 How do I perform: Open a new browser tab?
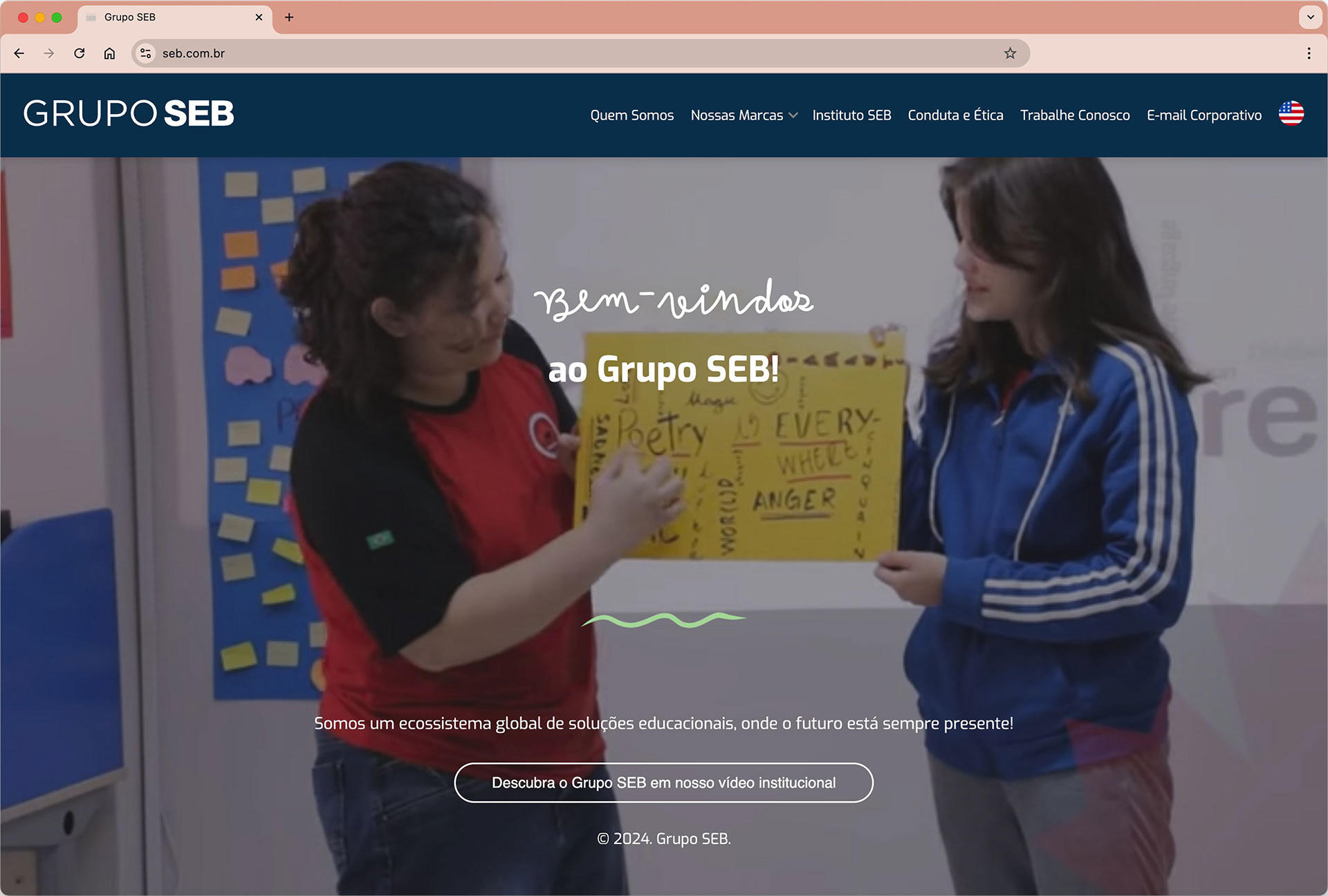(289, 17)
